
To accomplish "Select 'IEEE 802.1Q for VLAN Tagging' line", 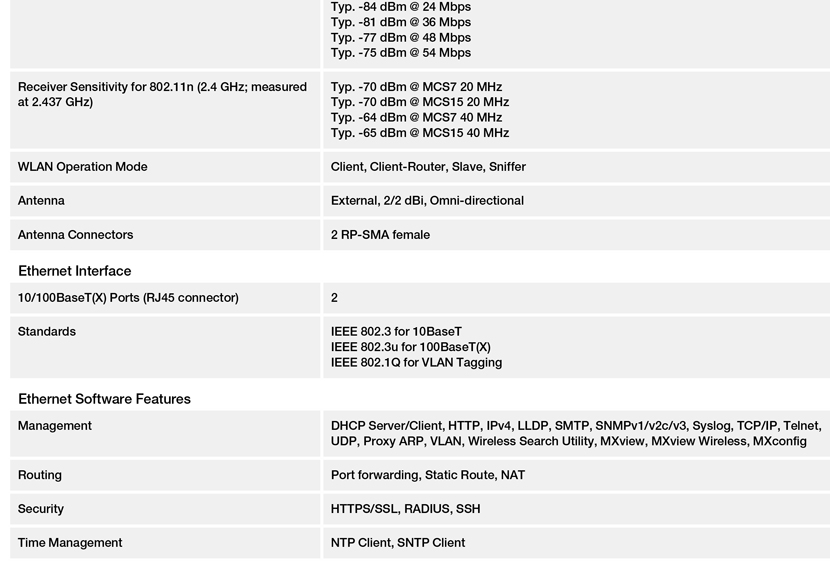I will click(417, 362).
